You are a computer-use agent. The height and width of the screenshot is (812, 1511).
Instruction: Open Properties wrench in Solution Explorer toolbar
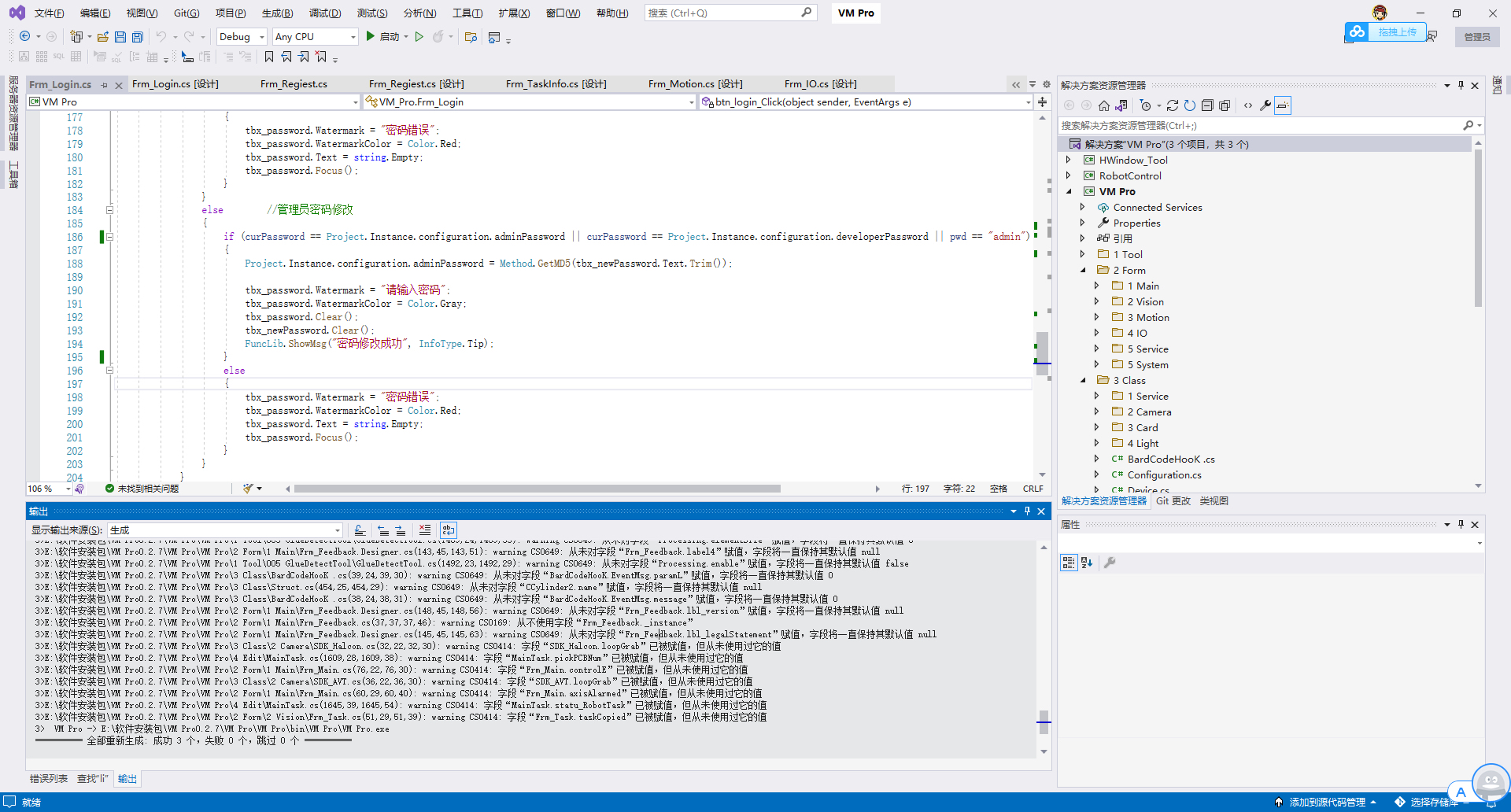click(1265, 105)
